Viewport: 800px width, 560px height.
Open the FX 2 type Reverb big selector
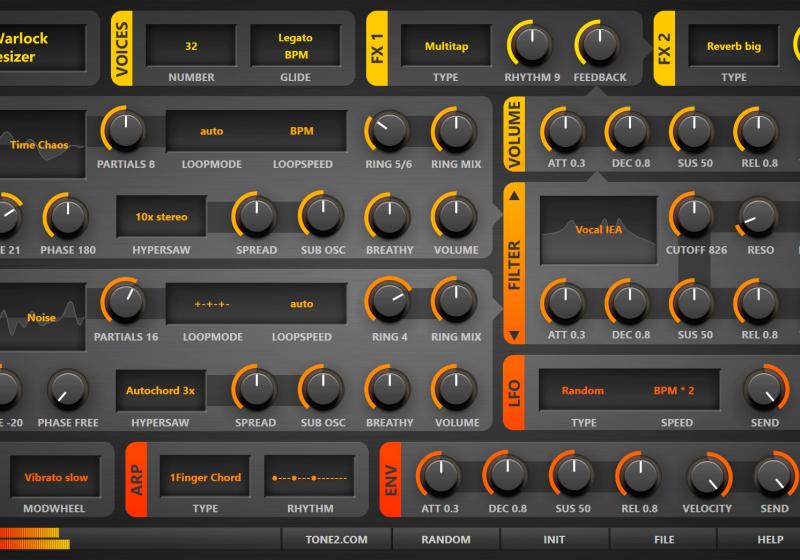click(x=734, y=46)
